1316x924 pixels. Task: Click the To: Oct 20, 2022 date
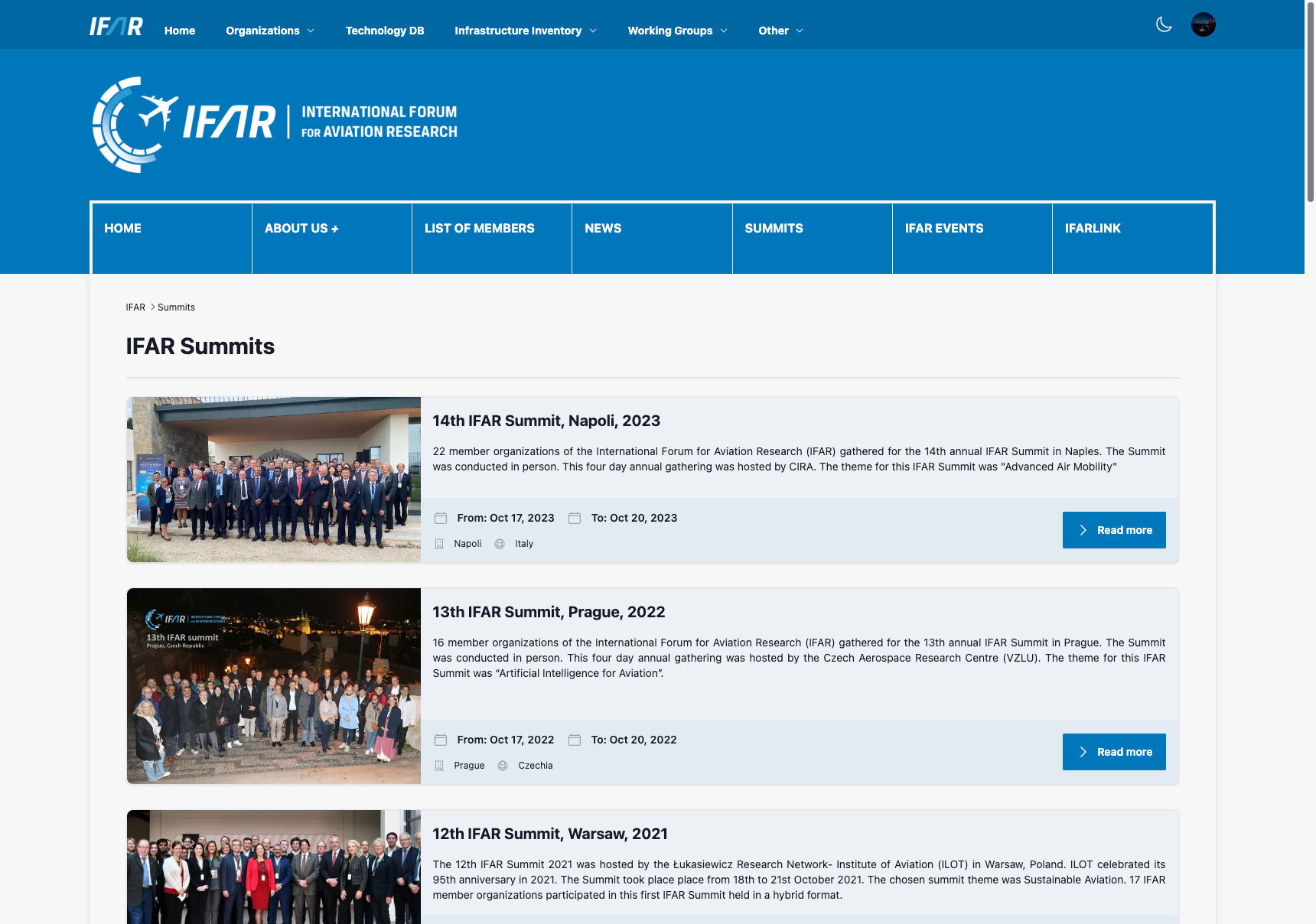tap(634, 740)
